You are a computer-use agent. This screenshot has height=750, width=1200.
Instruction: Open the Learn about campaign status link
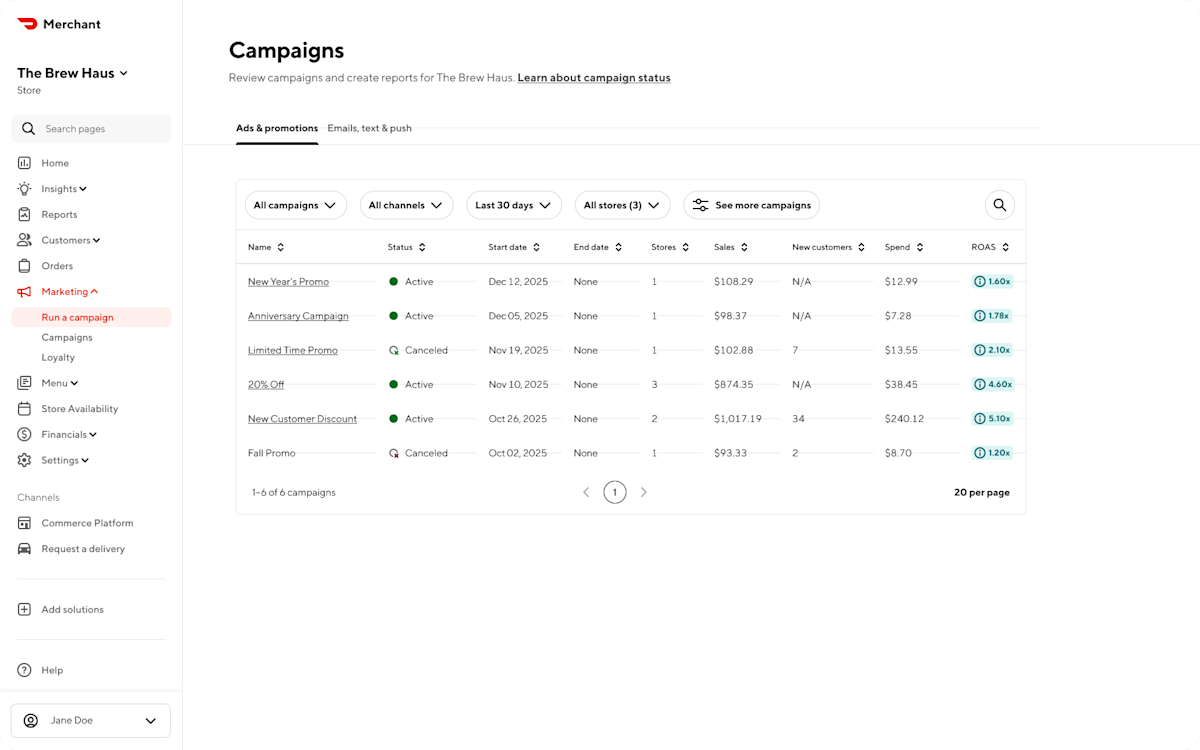click(594, 77)
